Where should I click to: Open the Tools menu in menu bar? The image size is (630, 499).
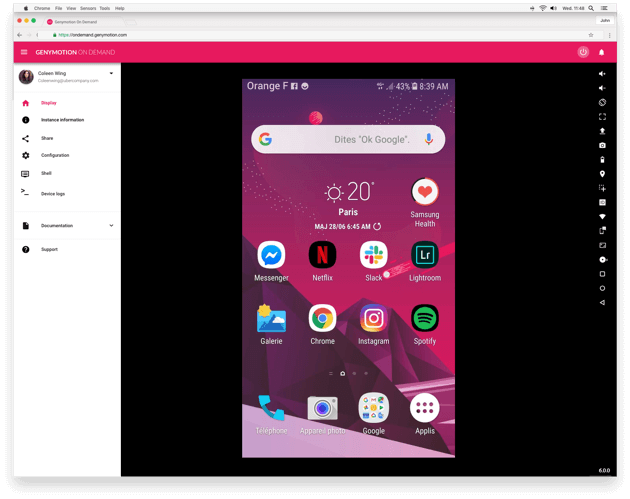click(x=105, y=8)
